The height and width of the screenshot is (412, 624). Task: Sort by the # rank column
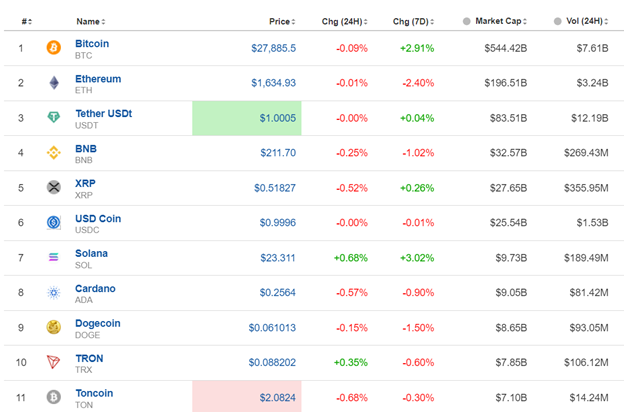coord(27,21)
